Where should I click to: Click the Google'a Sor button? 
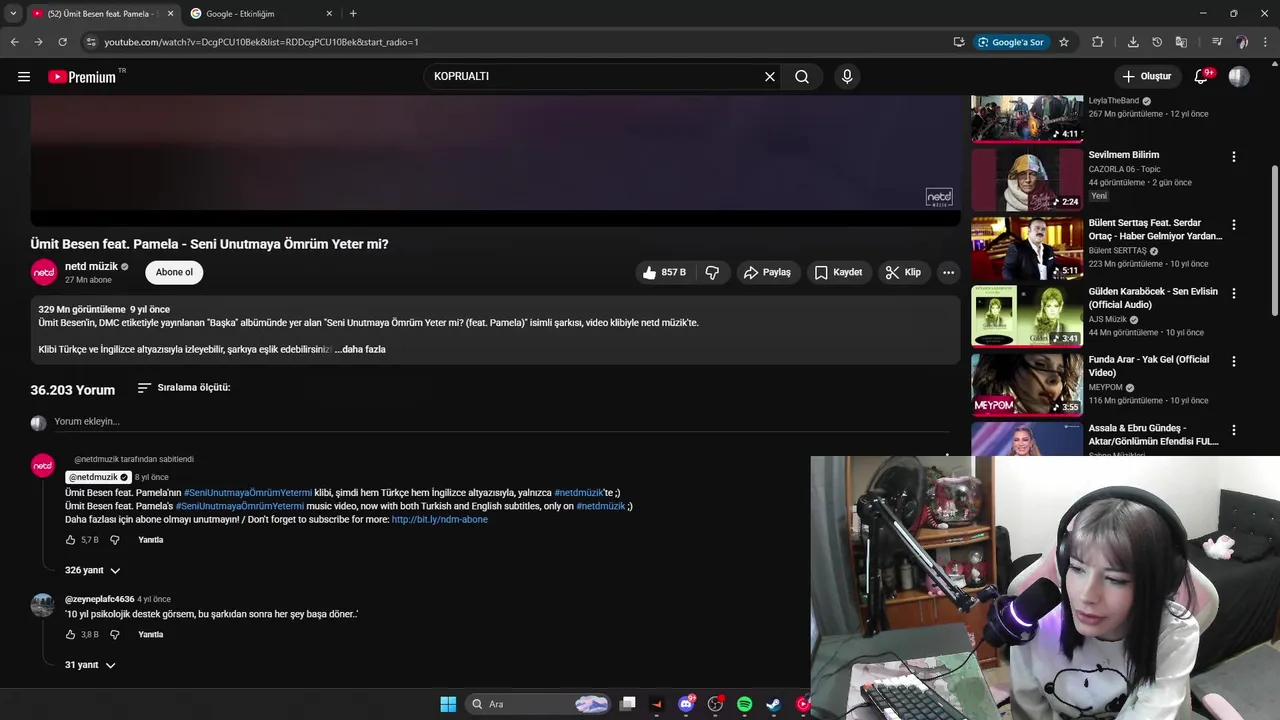point(1011,42)
